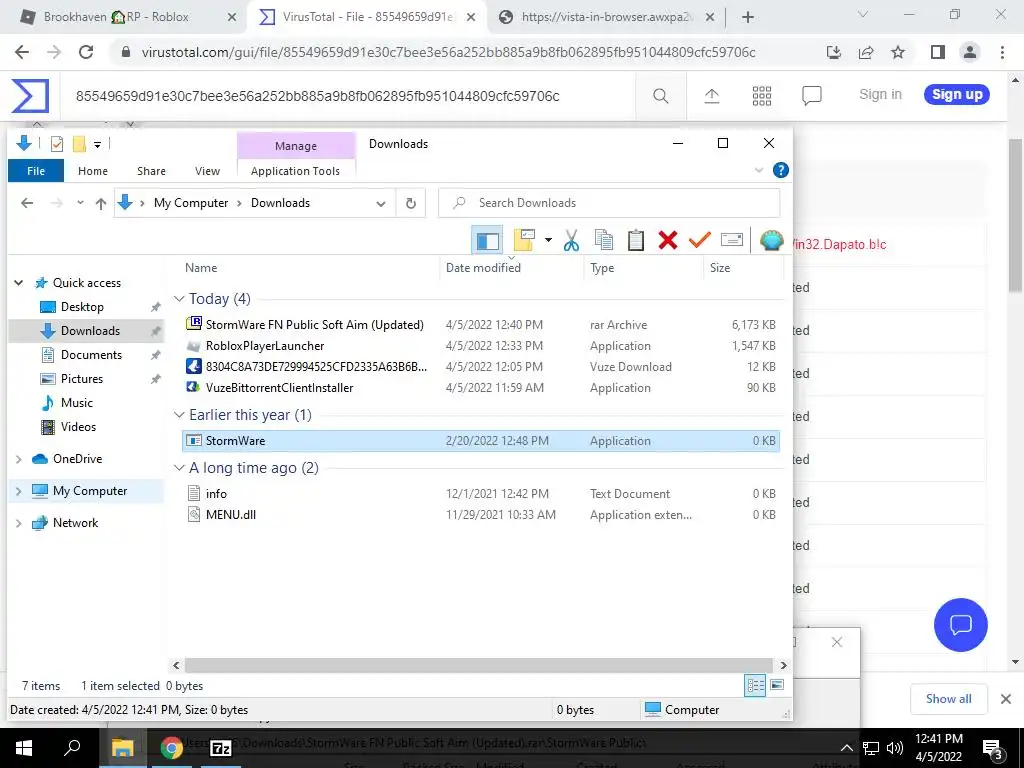Select Pictures in navigation pane
Viewport: 1024px width, 768px height.
(82, 379)
